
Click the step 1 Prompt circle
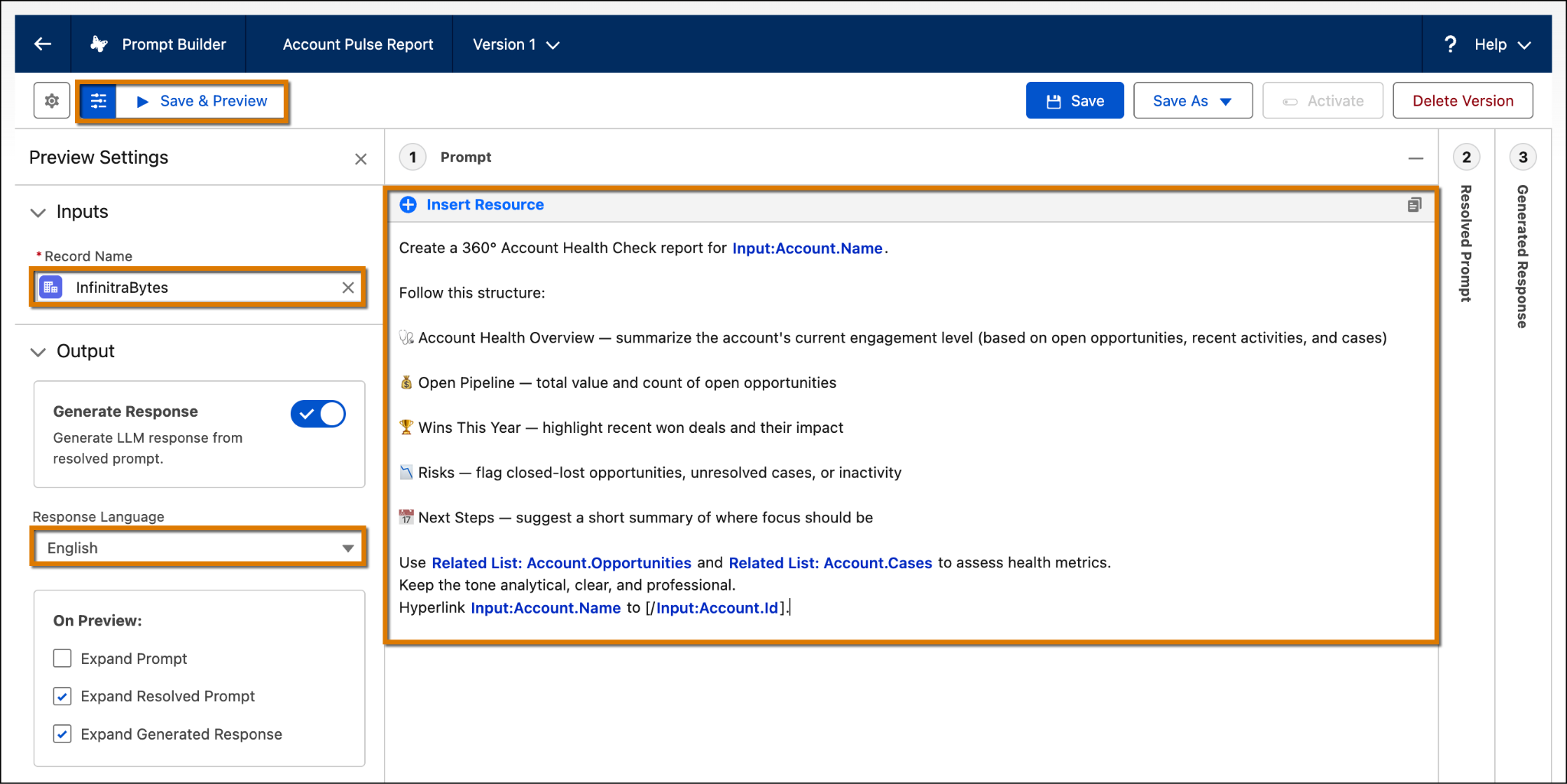coord(412,158)
